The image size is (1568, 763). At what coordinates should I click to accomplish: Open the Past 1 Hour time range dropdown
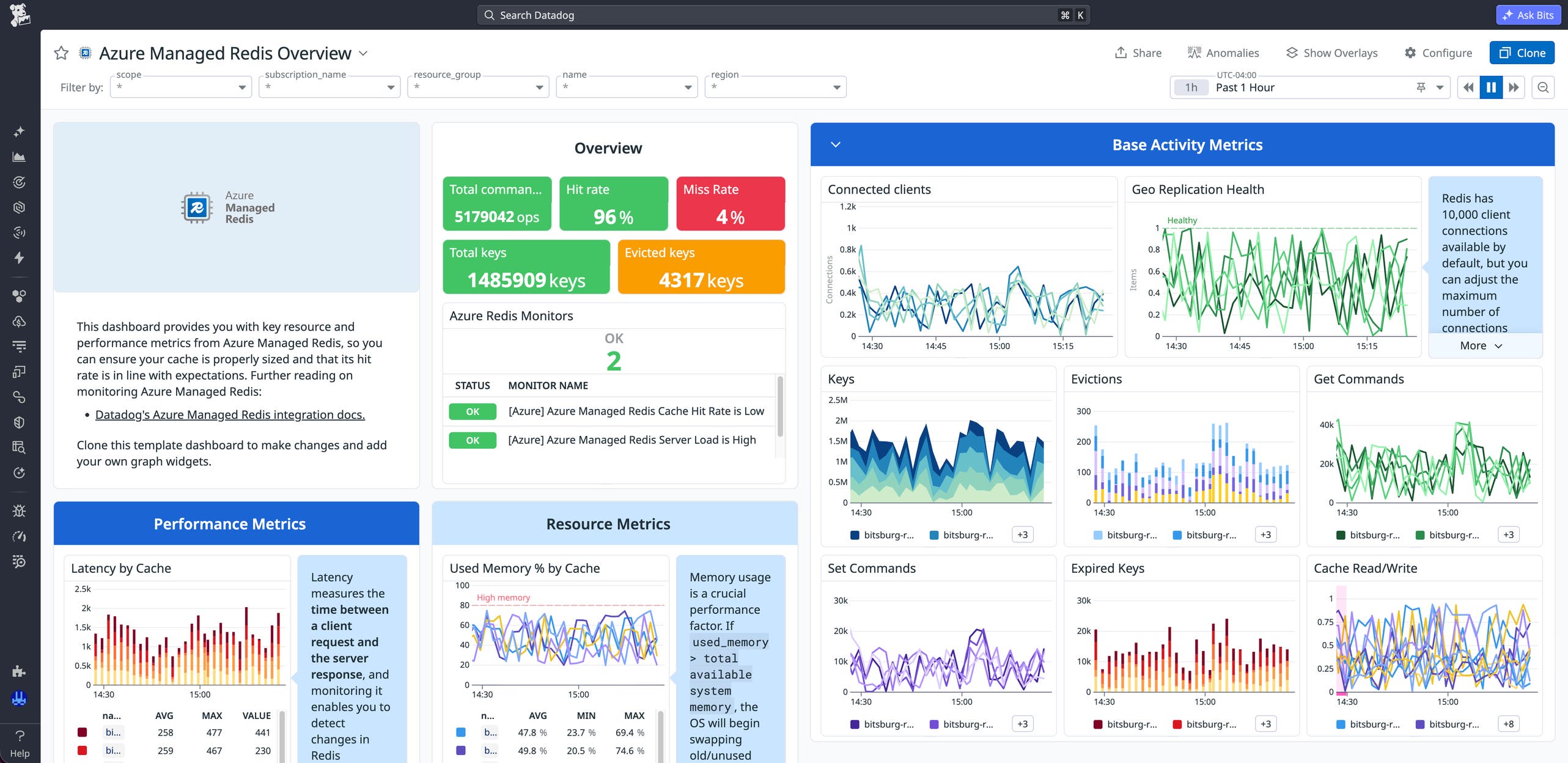pyautogui.click(x=1310, y=87)
